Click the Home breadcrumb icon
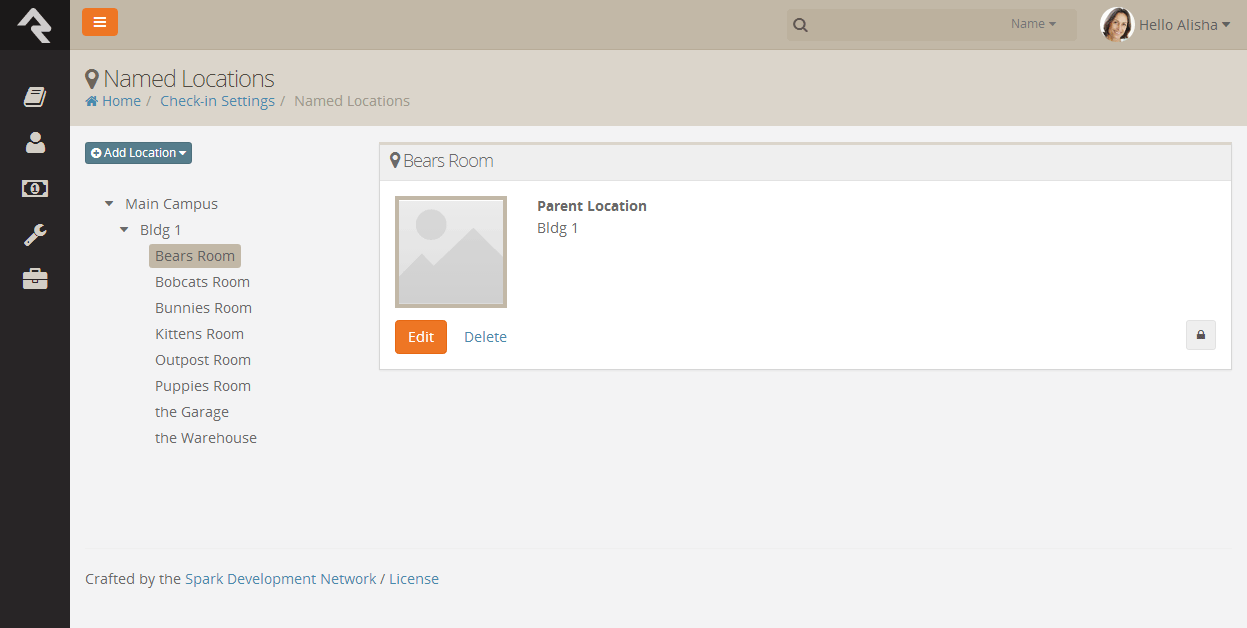This screenshot has width=1247, height=628. click(x=91, y=101)
